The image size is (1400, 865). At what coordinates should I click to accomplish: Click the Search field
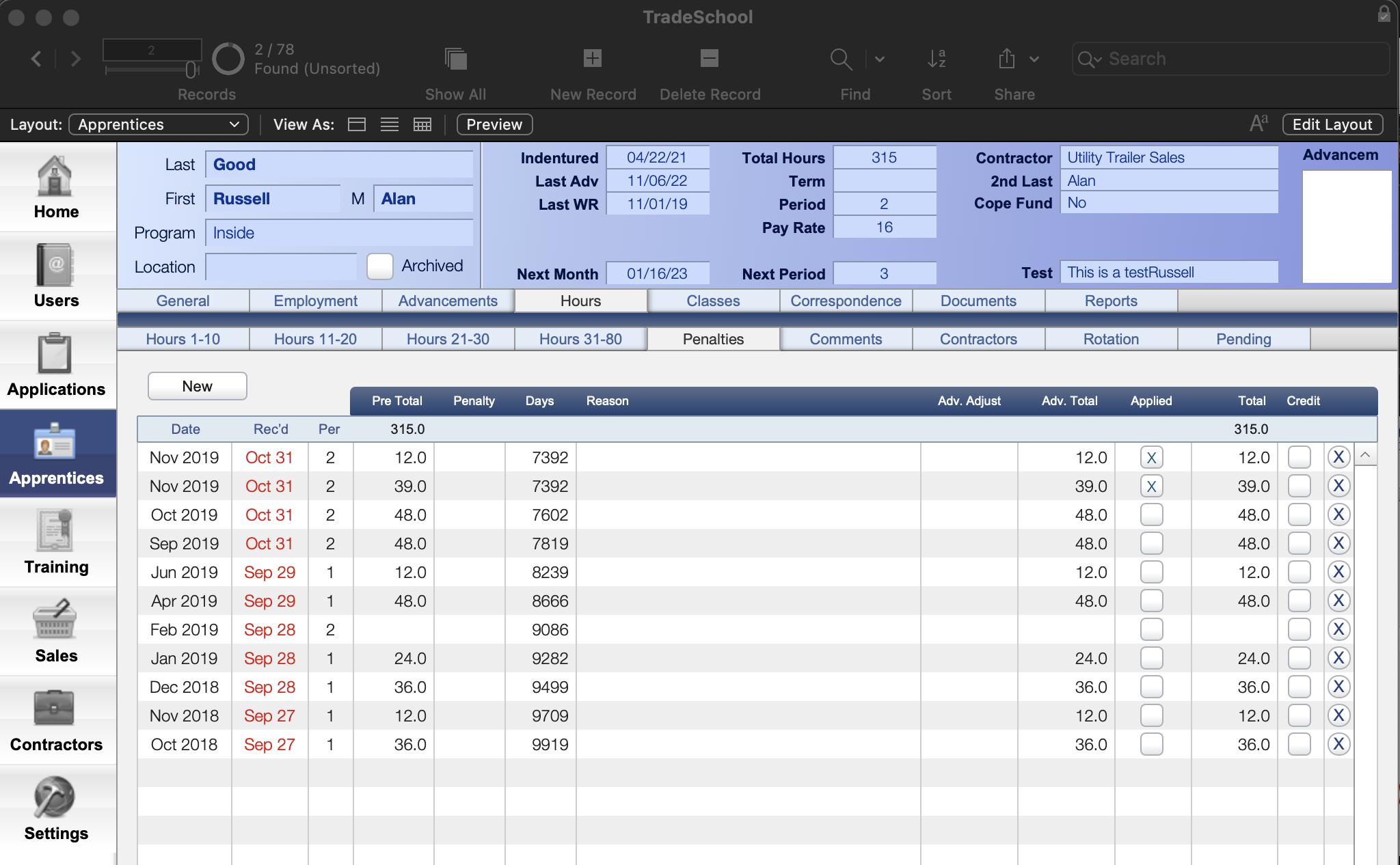[1230, 59]
